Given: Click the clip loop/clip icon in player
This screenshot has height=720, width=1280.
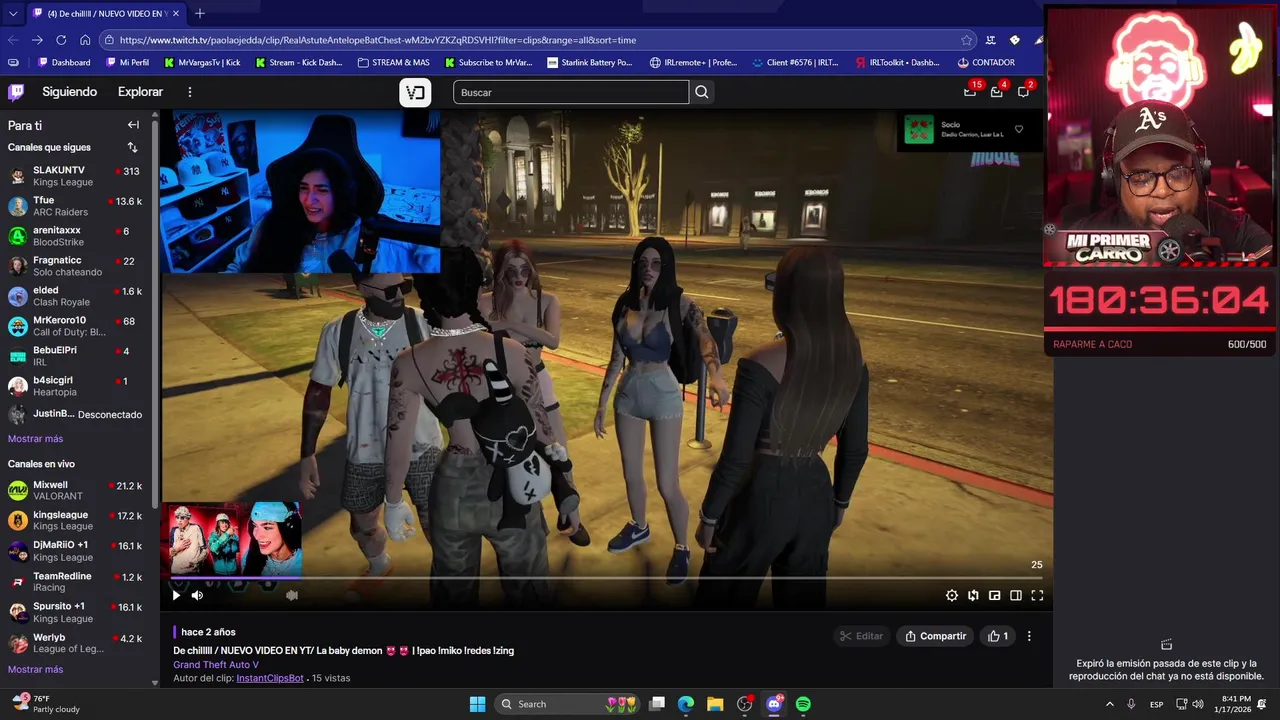Looking at the screenshot, I should (x=973, y=595).
